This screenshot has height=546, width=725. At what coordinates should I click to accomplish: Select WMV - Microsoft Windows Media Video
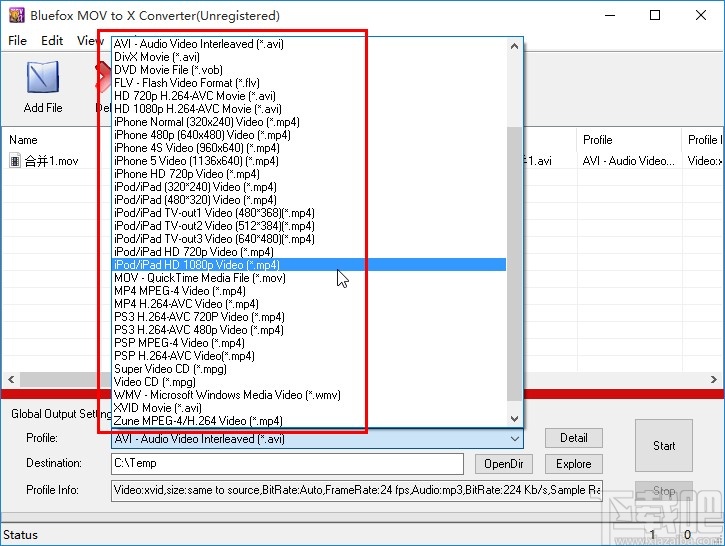[x=309, y=395]
